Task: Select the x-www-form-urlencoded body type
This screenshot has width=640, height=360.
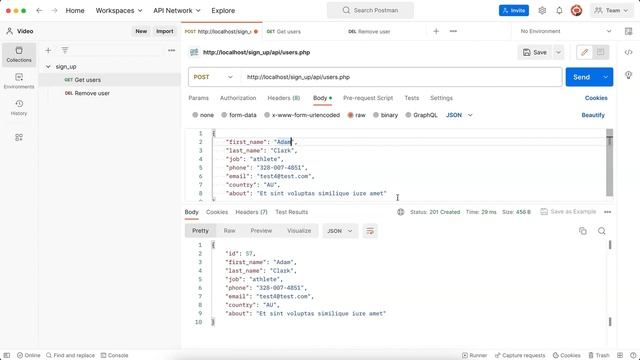Action: coord(302,115)
